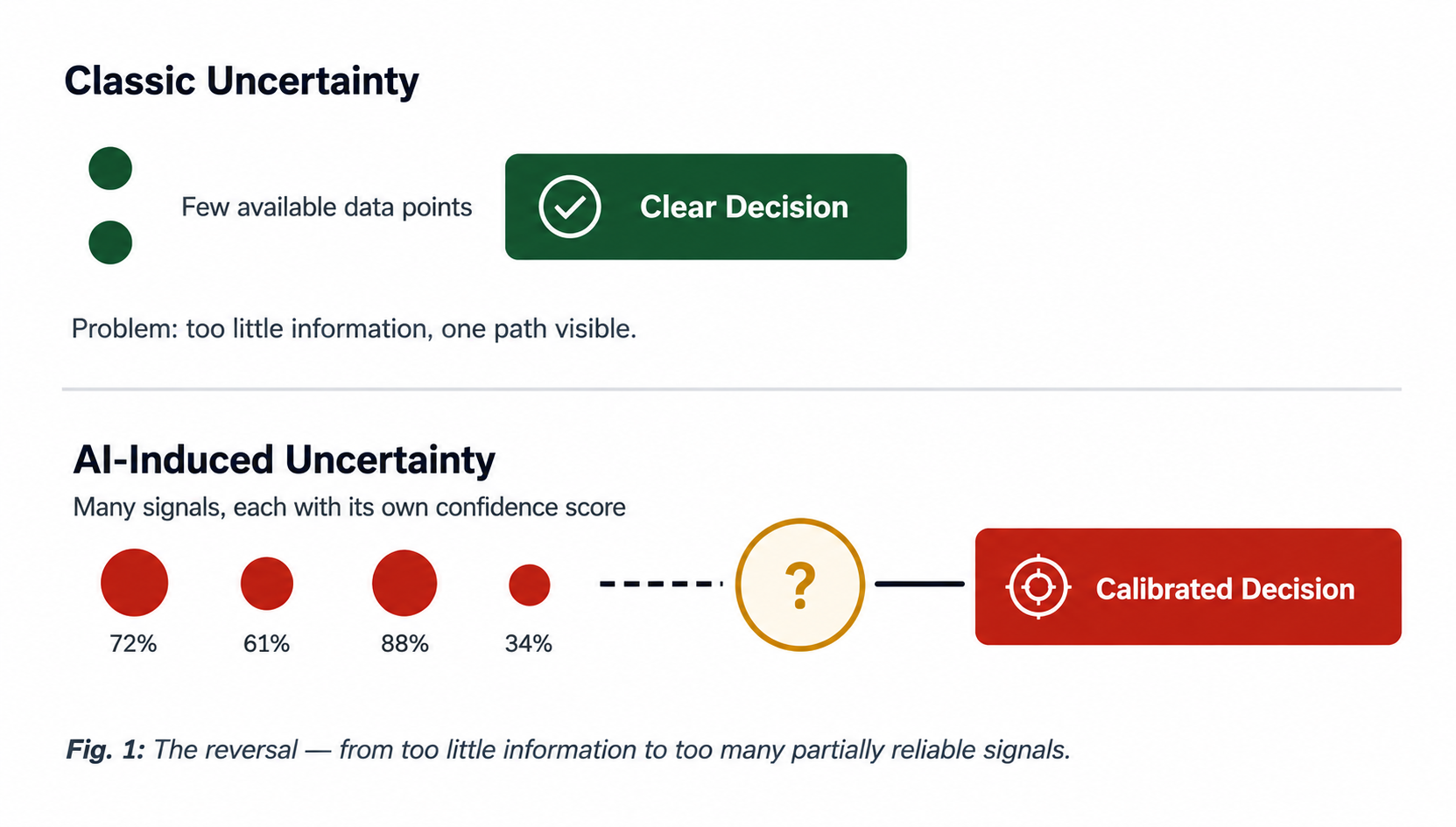The height and width of the screenshot is (827, 1456).
Task: Select the upper green data point
Action: (x=110, y=168)
